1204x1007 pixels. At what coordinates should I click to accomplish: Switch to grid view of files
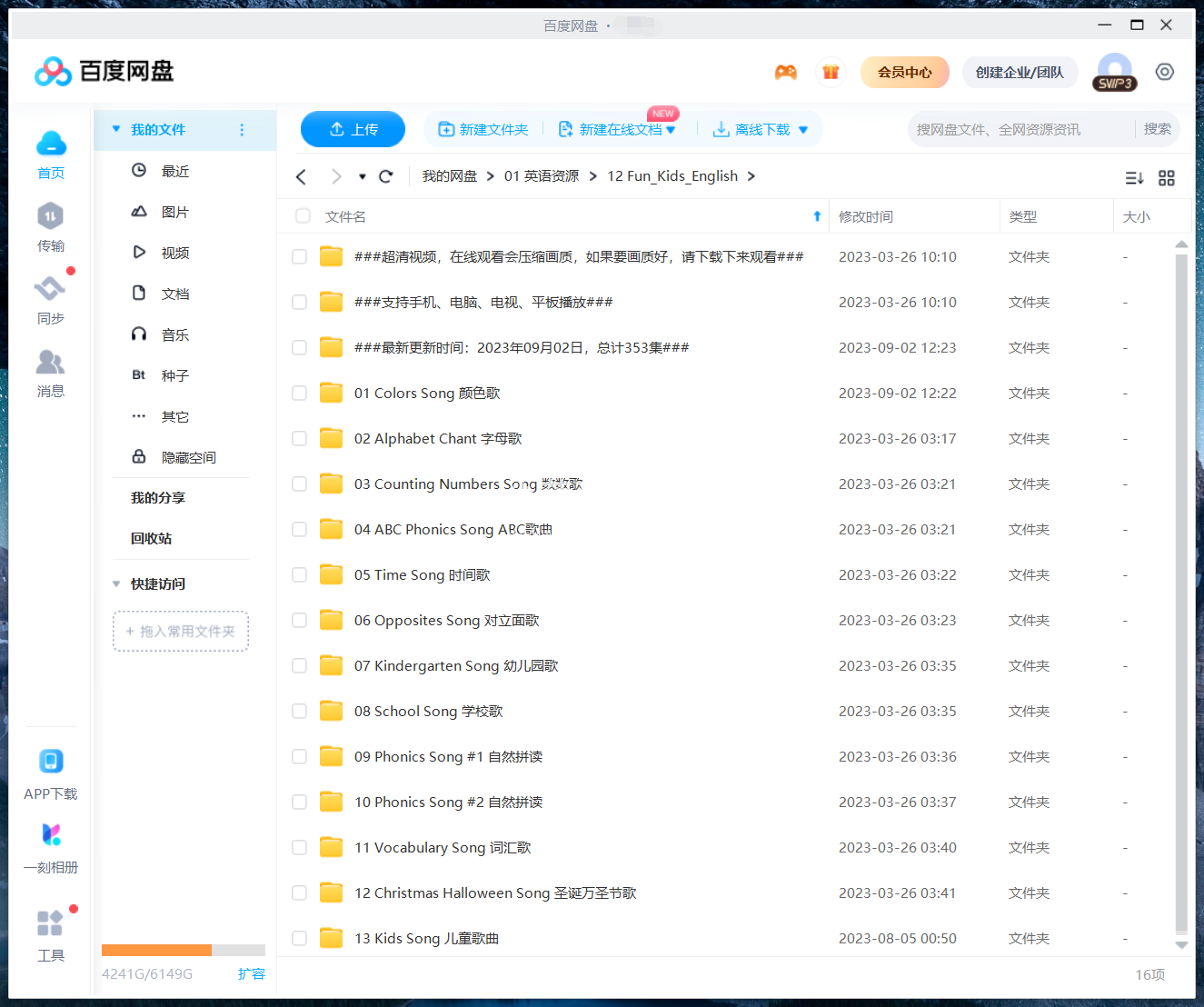click(x=1167, y=178)
